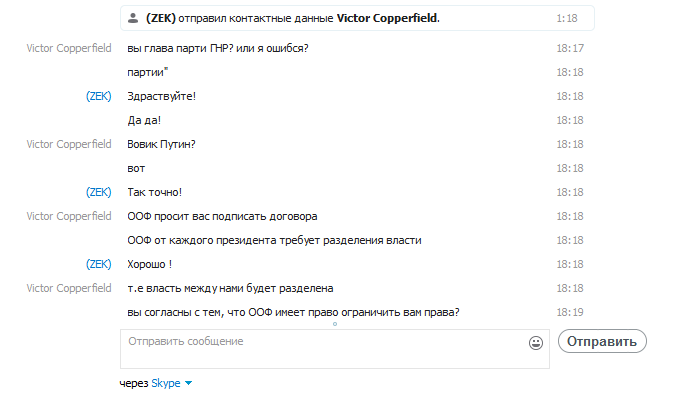Image resolution: width=684 pixels, height=402 pixels.
Task: Expand the через Skype dropdown arrow
Action: click(188, 383)
